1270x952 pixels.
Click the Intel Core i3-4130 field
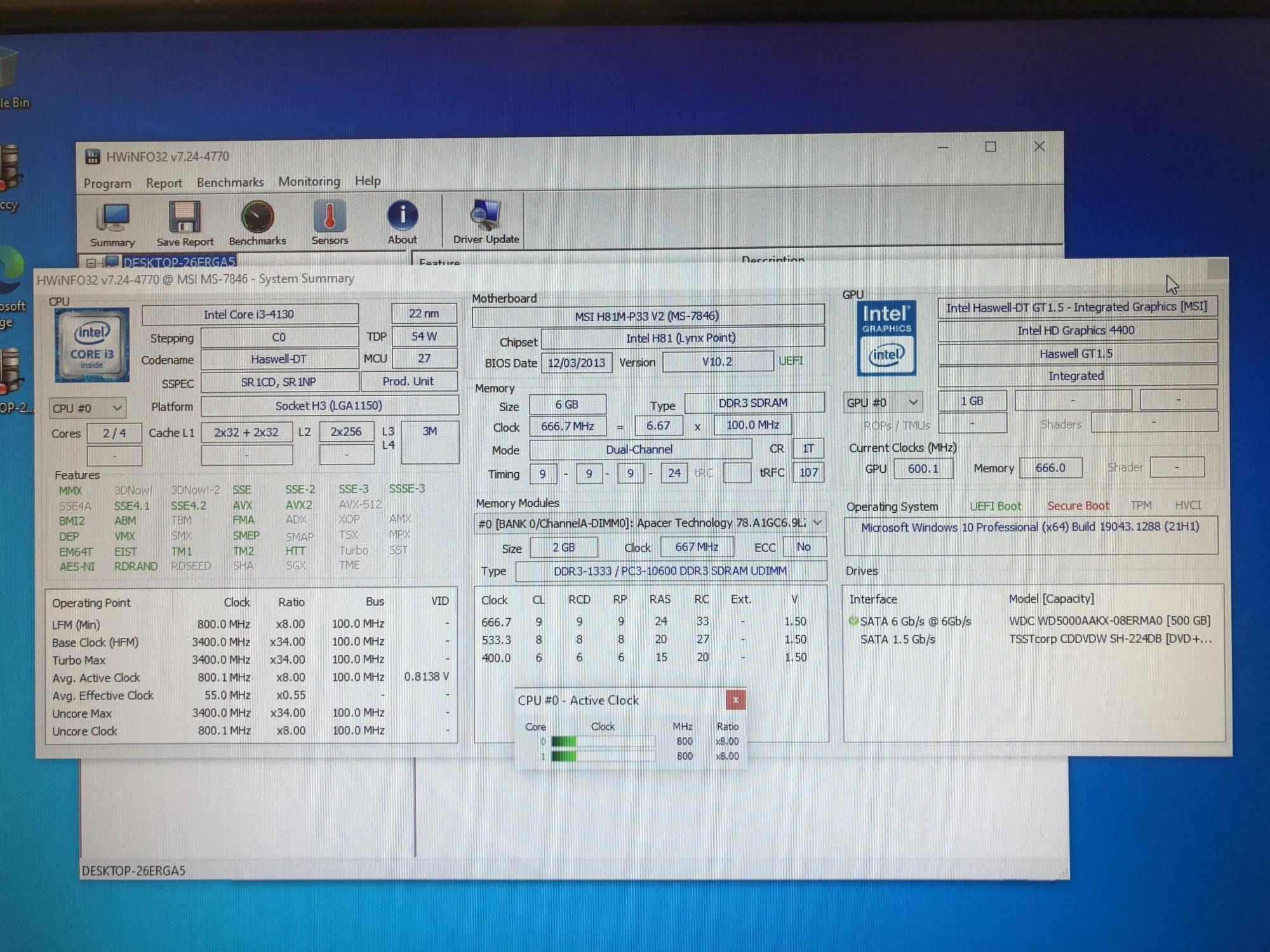[x=250, y=314]
